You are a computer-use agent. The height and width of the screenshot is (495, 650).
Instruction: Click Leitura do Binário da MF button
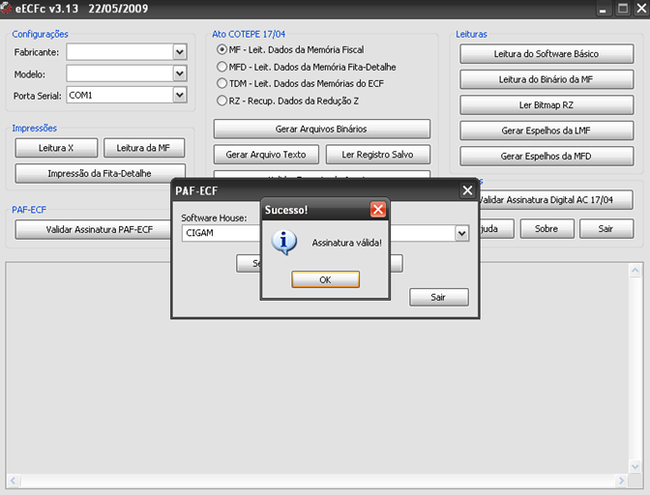pyautogui.click(x=546, y=80)
